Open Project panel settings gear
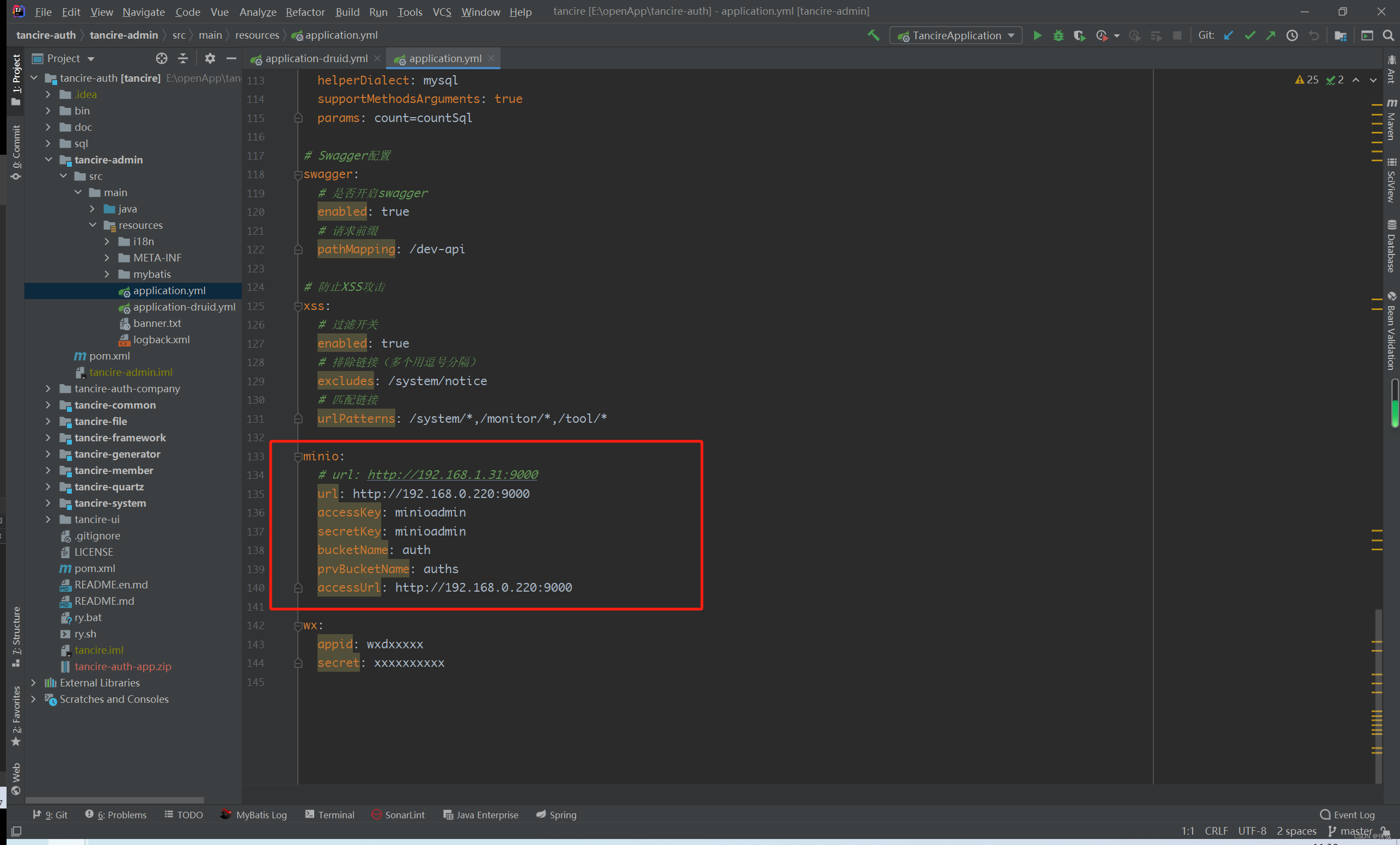 tap(210, 58)
